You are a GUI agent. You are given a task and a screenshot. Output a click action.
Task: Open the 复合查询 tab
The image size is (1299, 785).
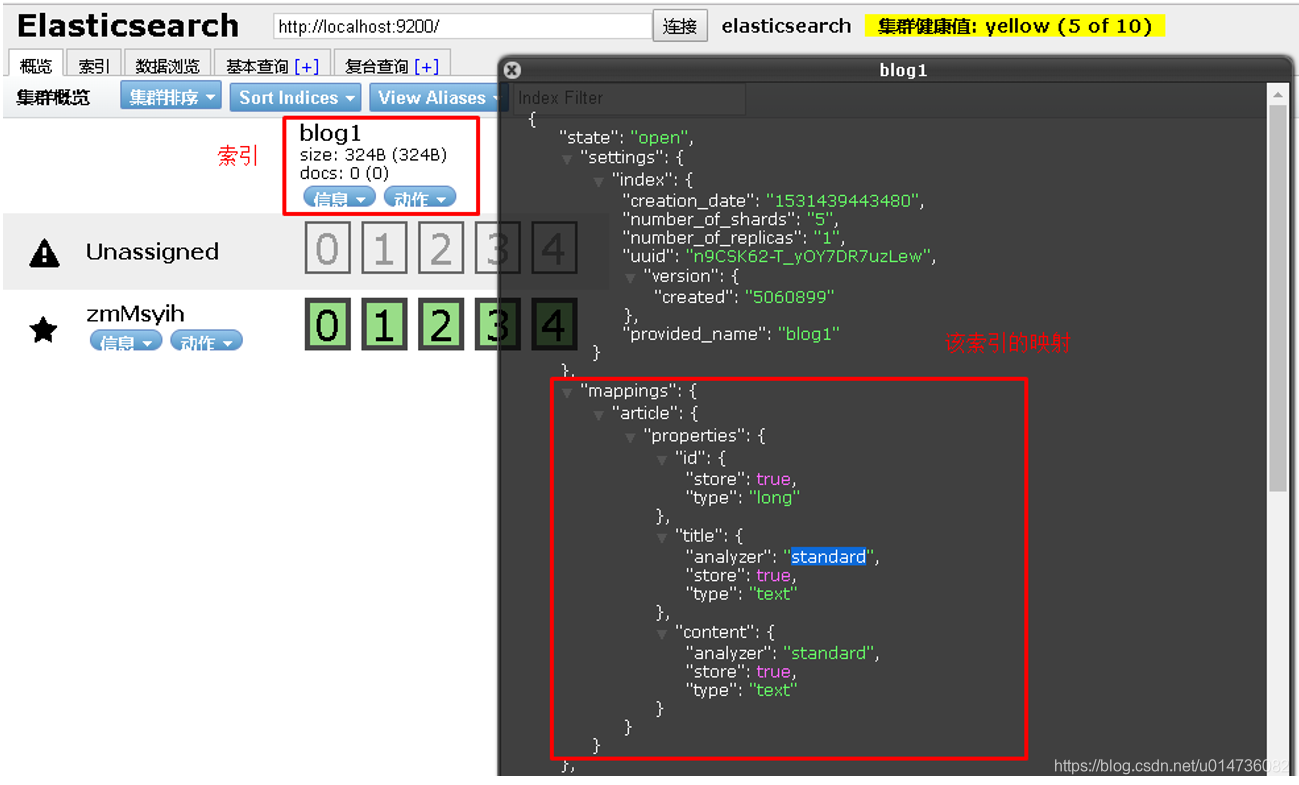[376, 66]
